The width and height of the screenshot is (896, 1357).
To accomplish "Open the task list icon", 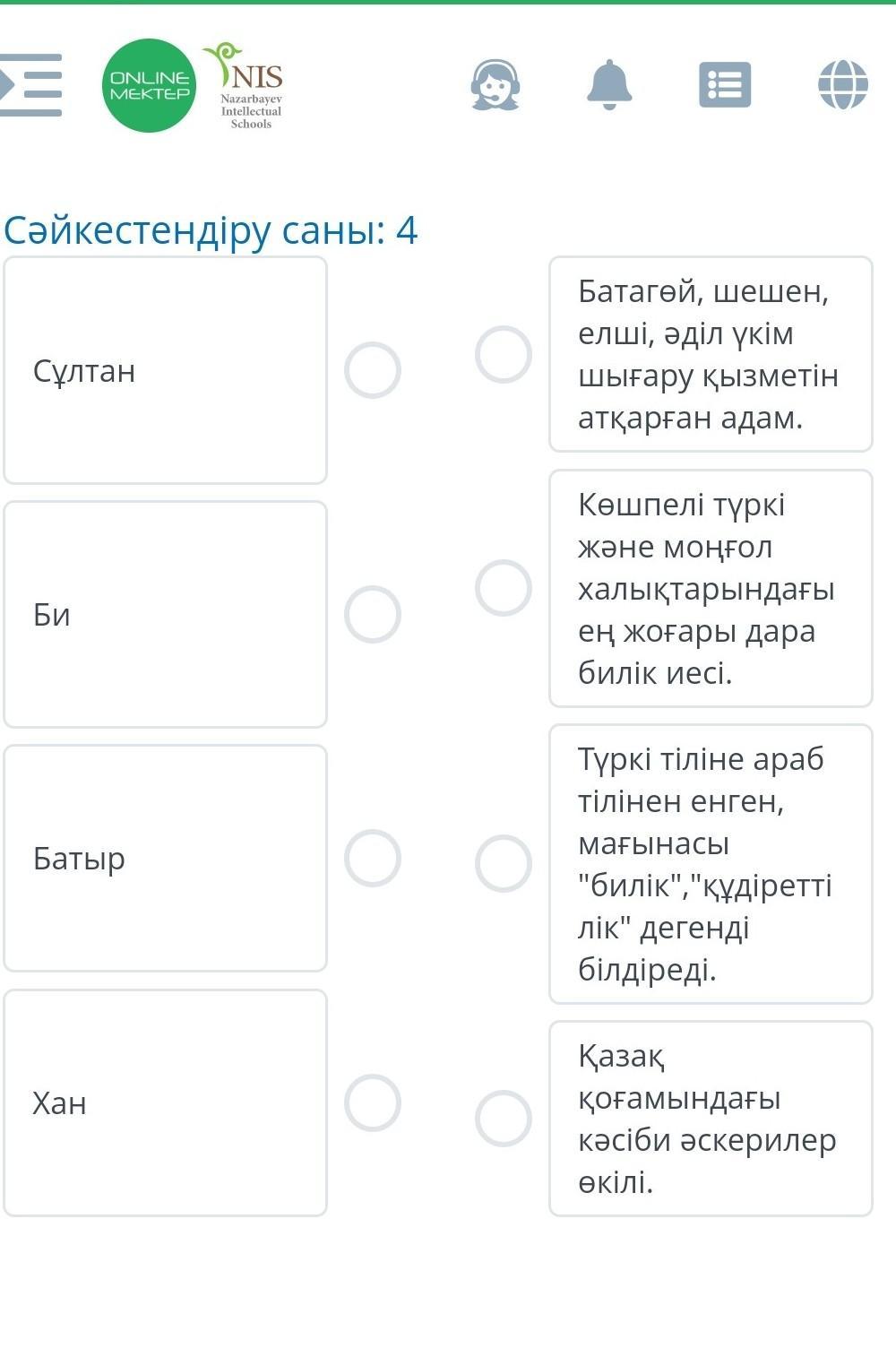I will (725, 85).
